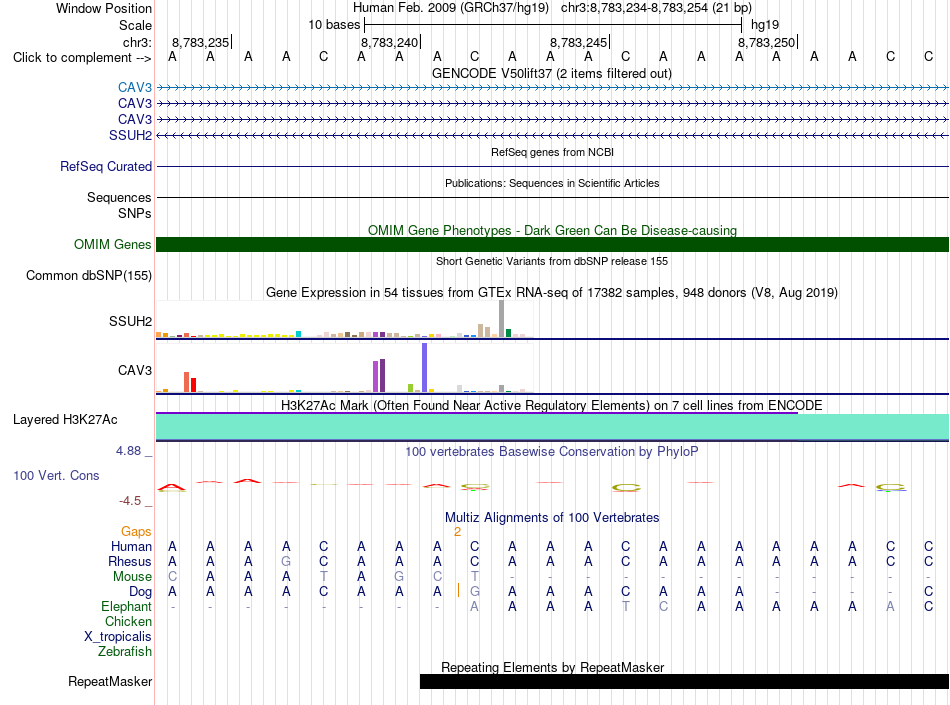Click 'Click to complement -->' label
Viewport: 950px width, 705px height.
82,58
